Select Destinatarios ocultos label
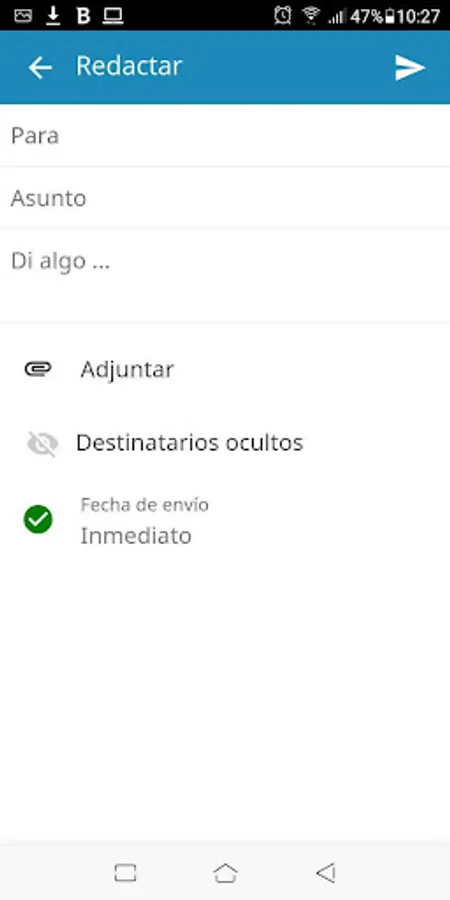 coord(189,443)
